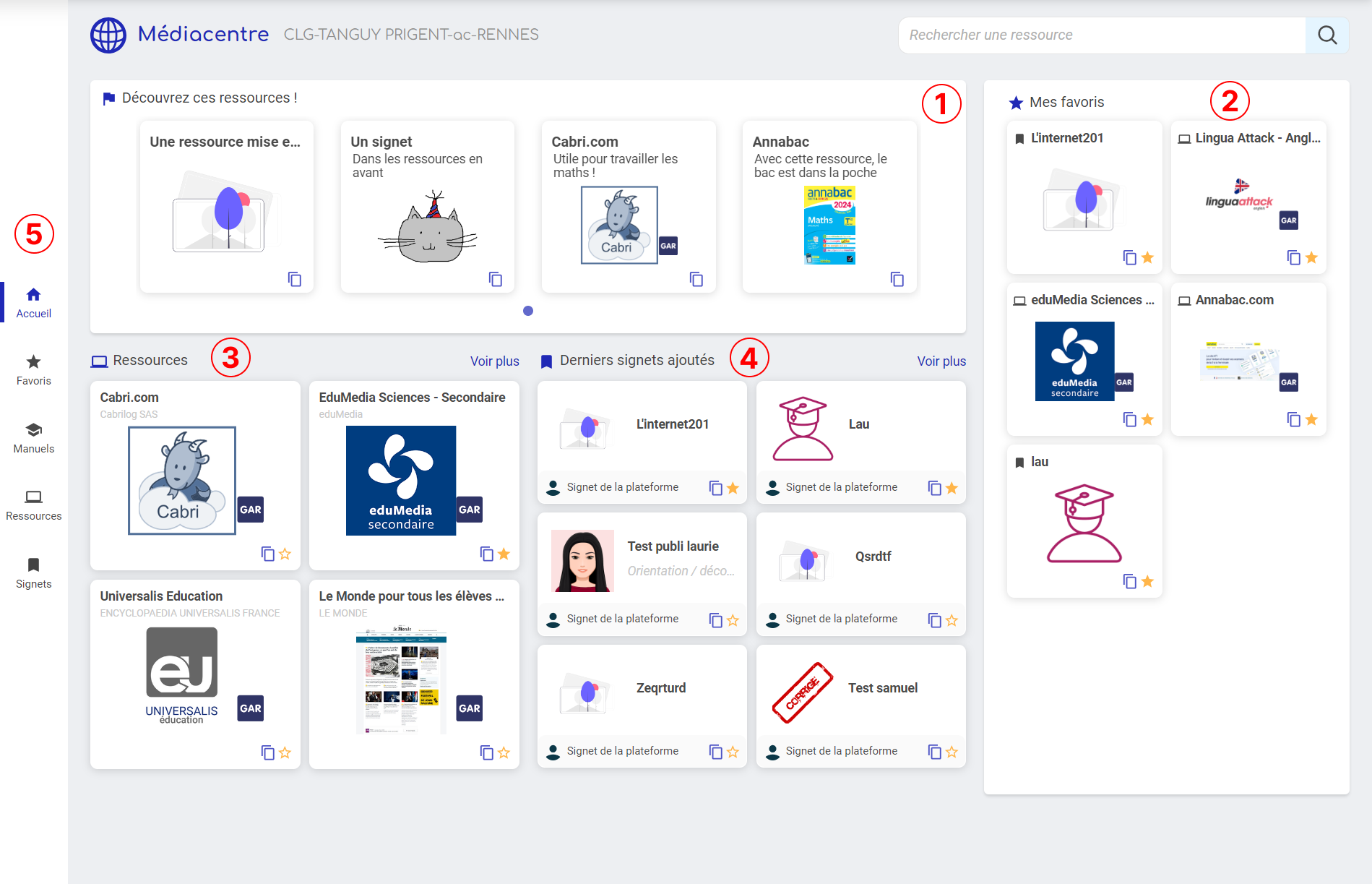1372x884 pixels.
Task: Open the Lingua Attack logo in favorites
Action: click(x=1239, y=194)
